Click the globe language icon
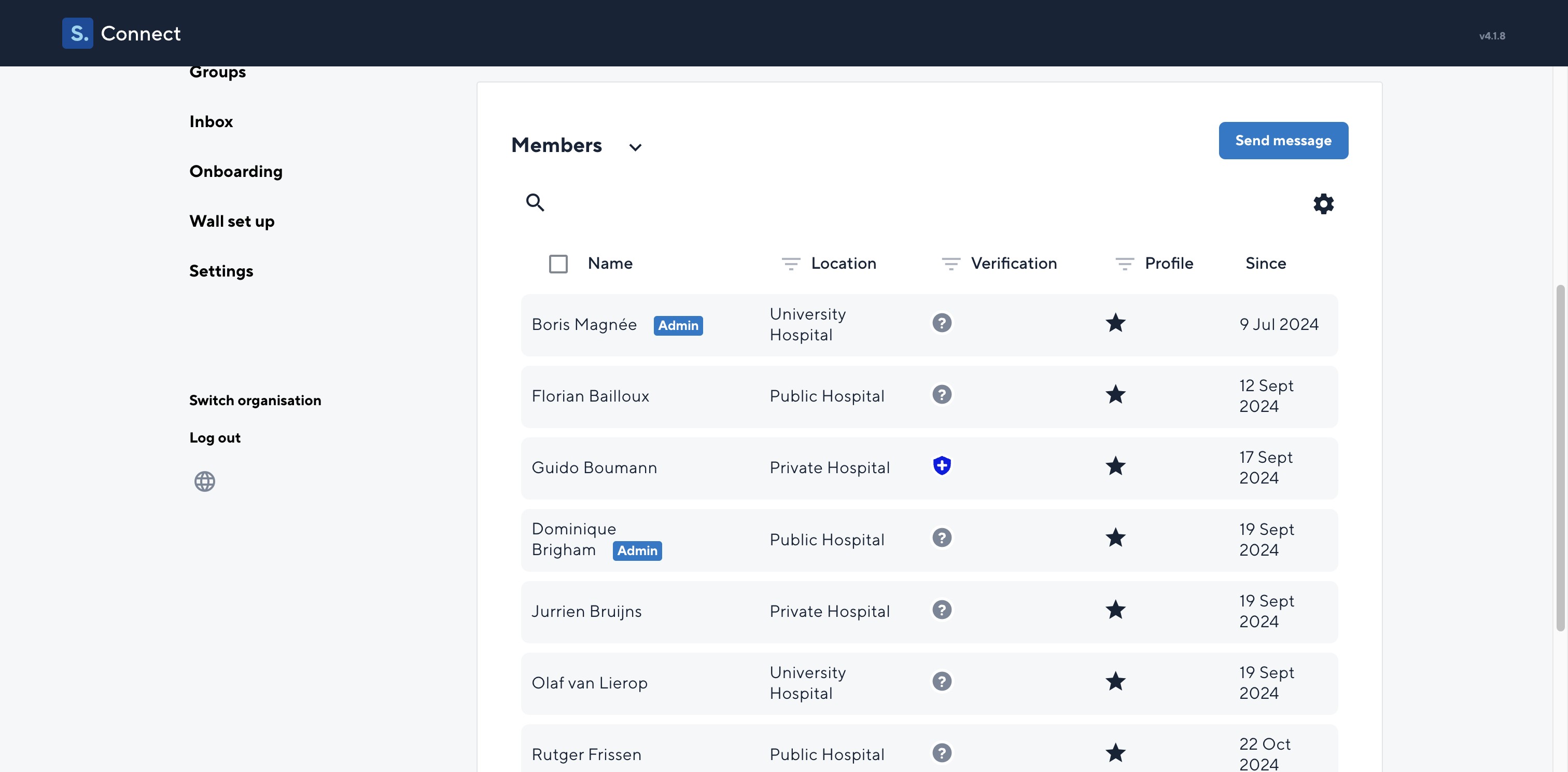Image resolution: width=1568 pixels, height=772 pixels. pyautogui.click(x=204, y=481)
